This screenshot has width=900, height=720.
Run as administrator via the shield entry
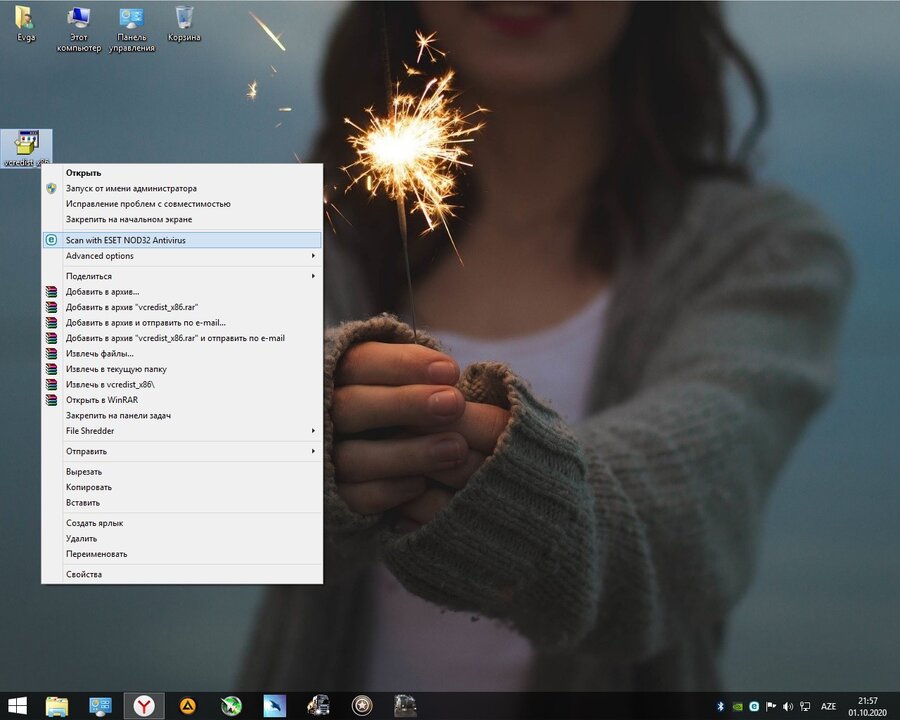point(131,188)
